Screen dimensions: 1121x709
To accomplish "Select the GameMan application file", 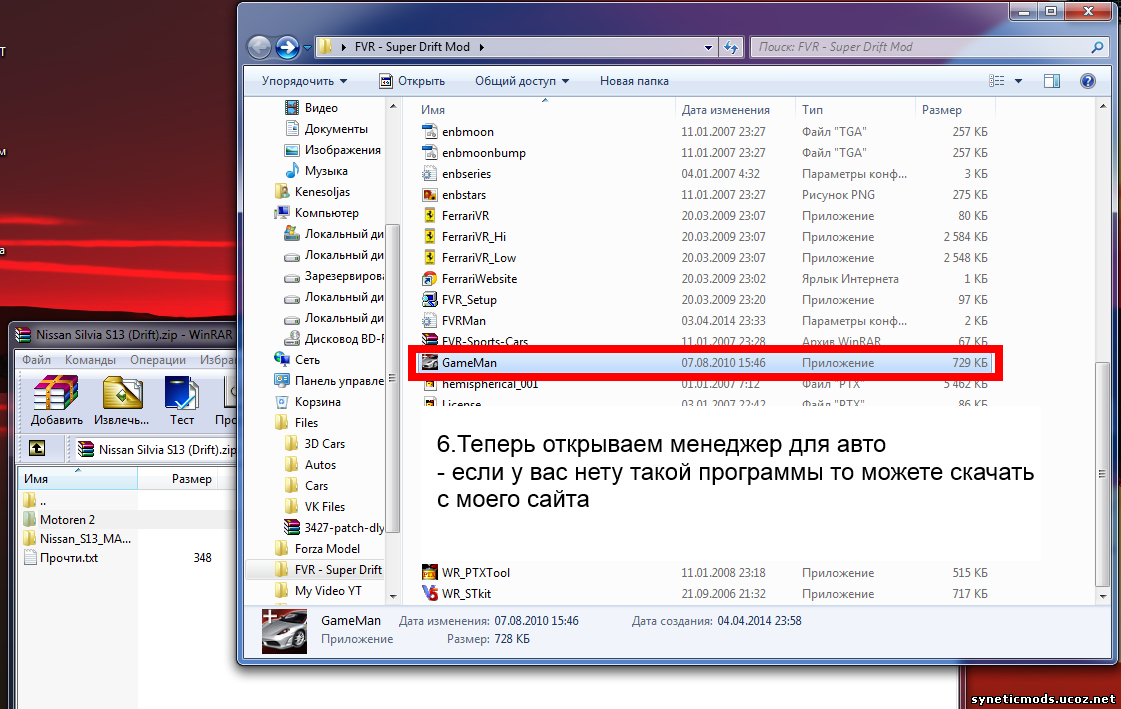I will pyautogui.click(x=468, y=363).
